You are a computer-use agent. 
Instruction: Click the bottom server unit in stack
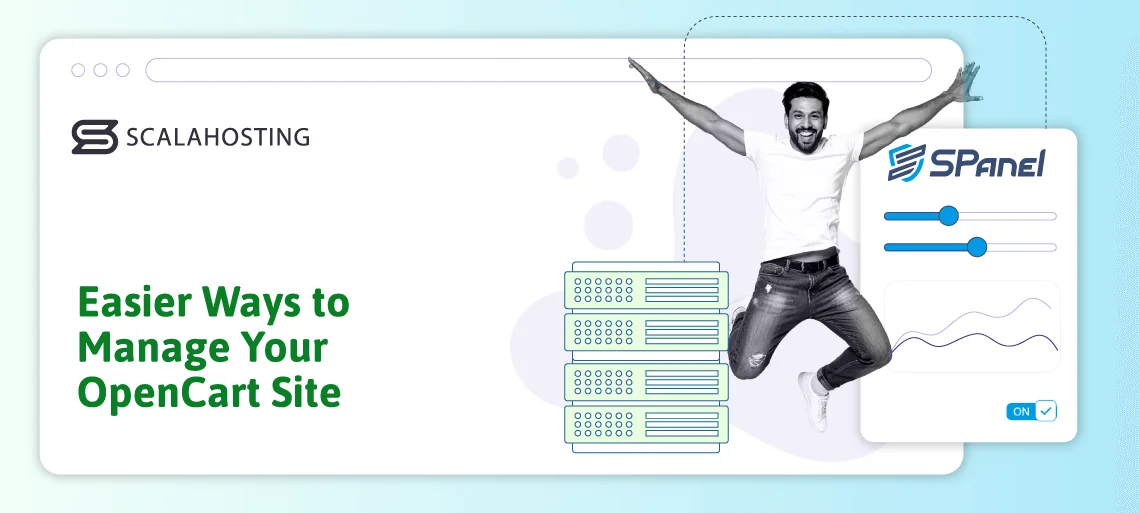point(646,424)
